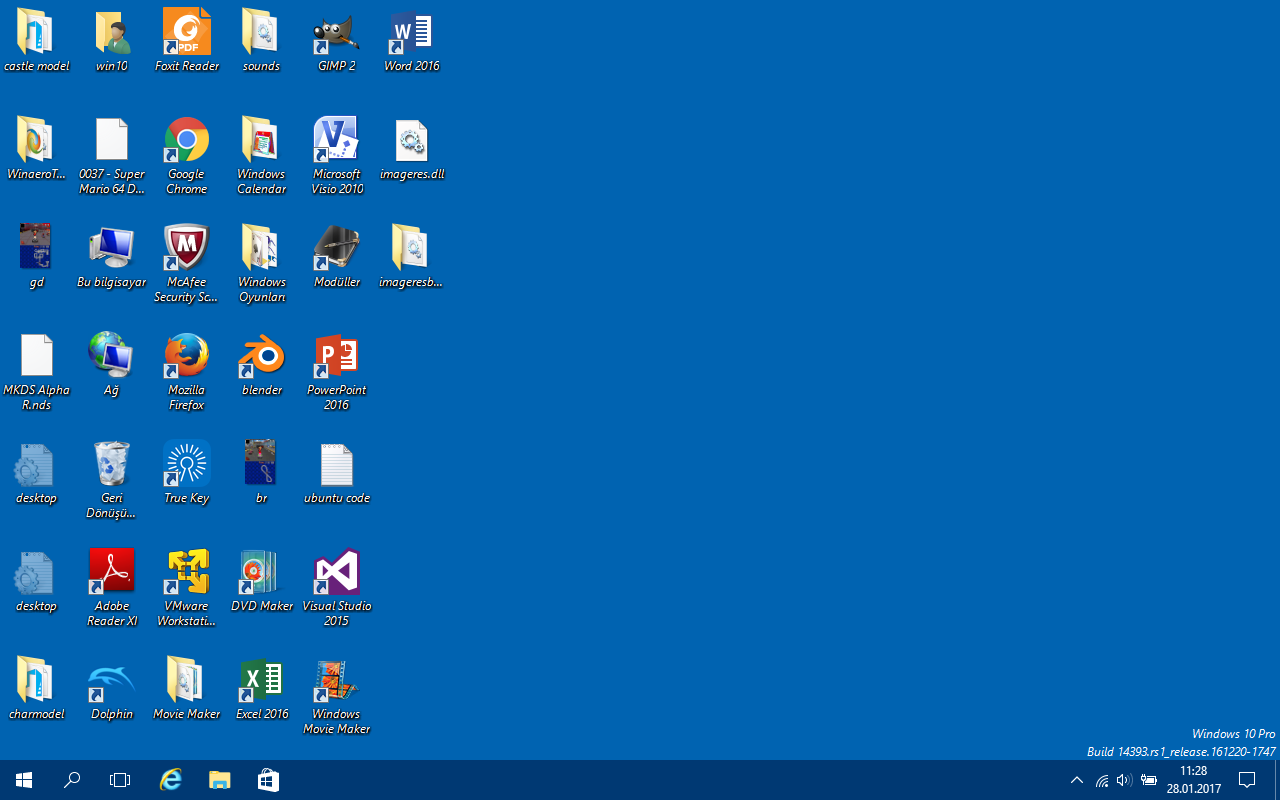Open the Action Center notifications
1280x800 pixels.
coord(1247,780)
